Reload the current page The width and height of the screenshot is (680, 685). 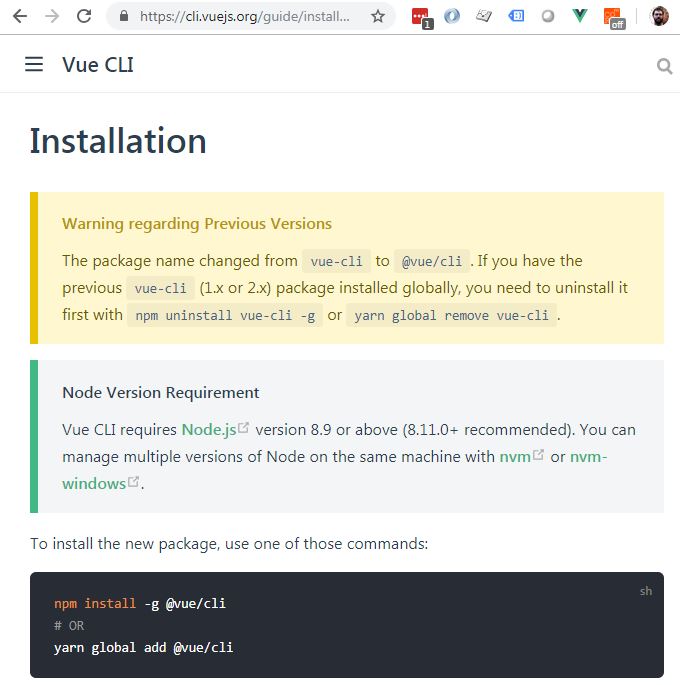(84, 17)
